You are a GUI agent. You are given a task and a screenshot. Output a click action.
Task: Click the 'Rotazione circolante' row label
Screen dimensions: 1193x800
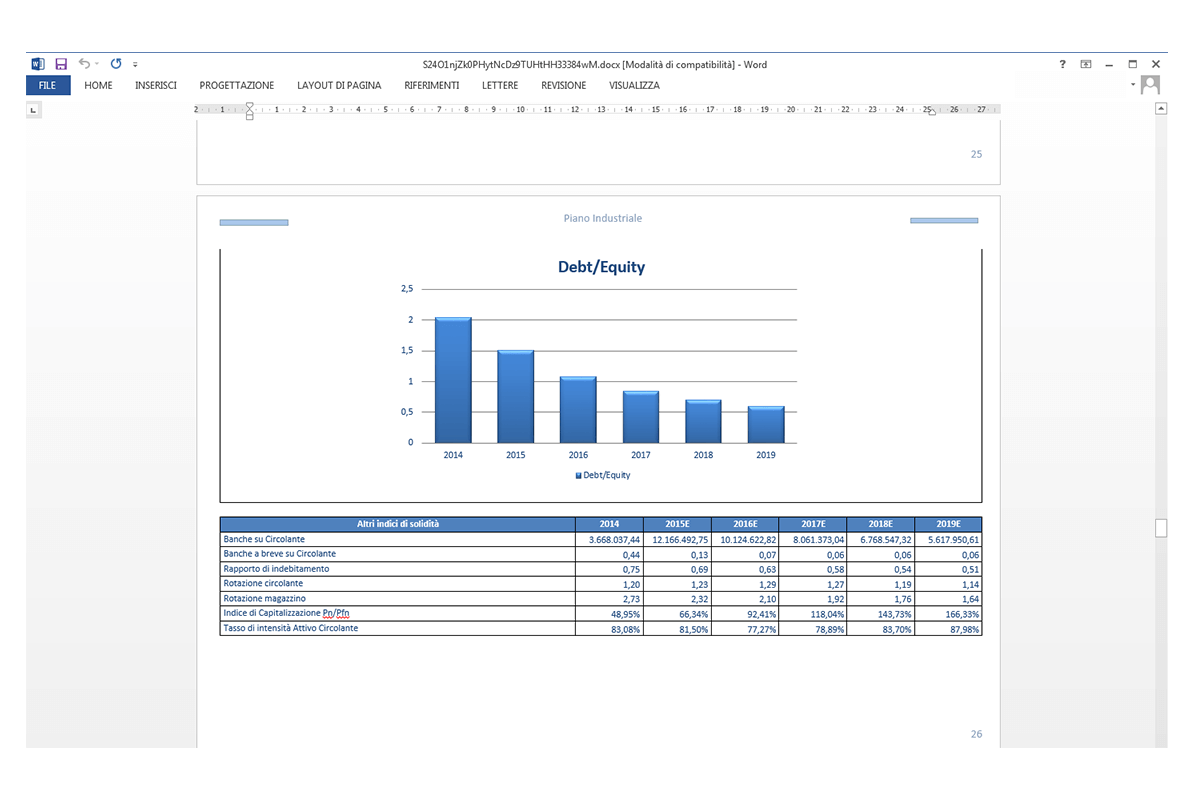[x=263, y=583]
